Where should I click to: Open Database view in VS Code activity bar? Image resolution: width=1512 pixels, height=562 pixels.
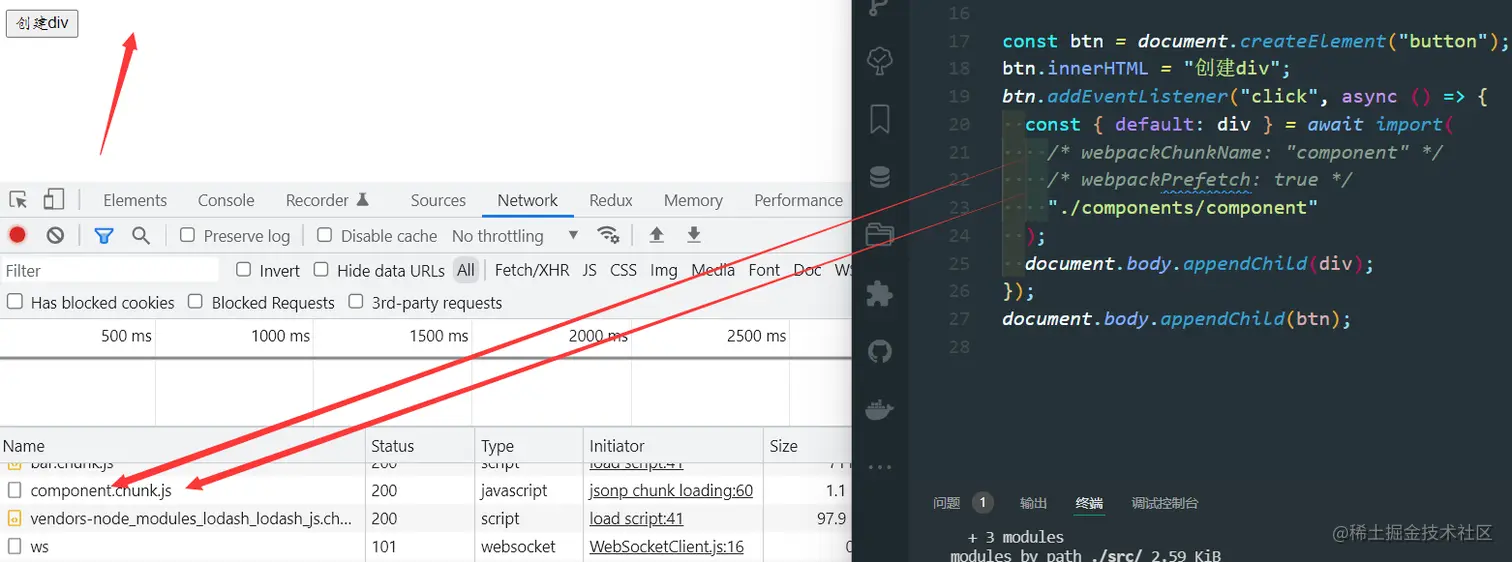880,178
